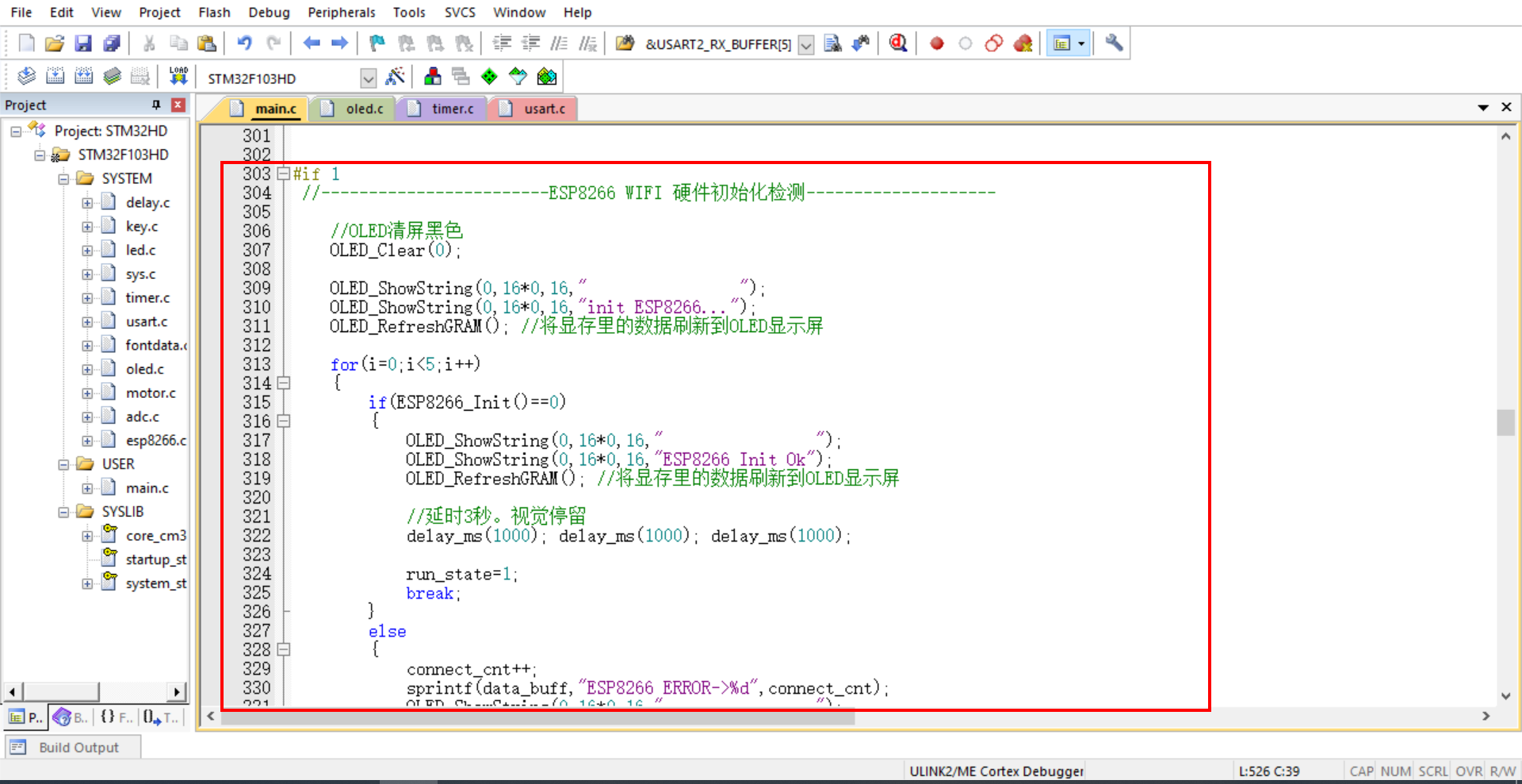Undo the last edit via the toolbar
This screenshot has width=1522, height=784.
(245, 43)
